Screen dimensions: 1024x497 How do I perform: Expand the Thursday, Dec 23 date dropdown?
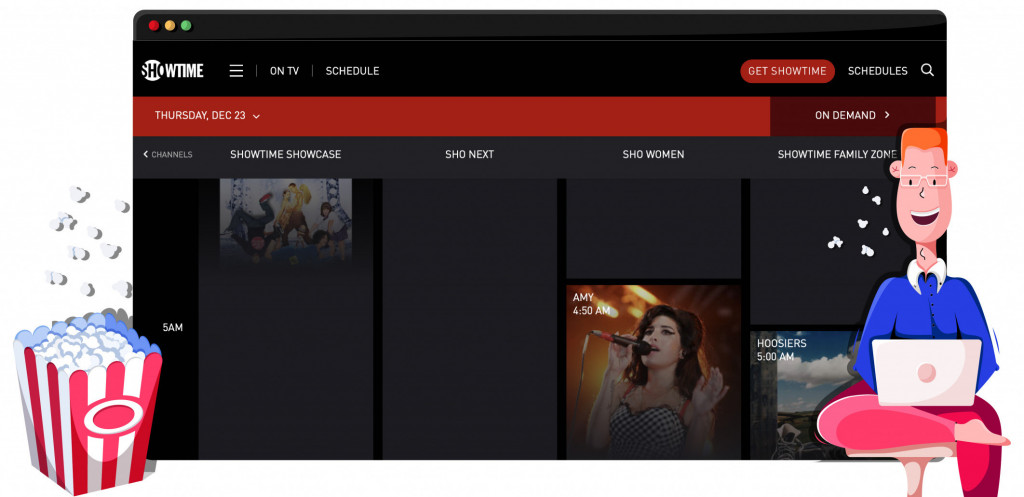coord(207,116)
